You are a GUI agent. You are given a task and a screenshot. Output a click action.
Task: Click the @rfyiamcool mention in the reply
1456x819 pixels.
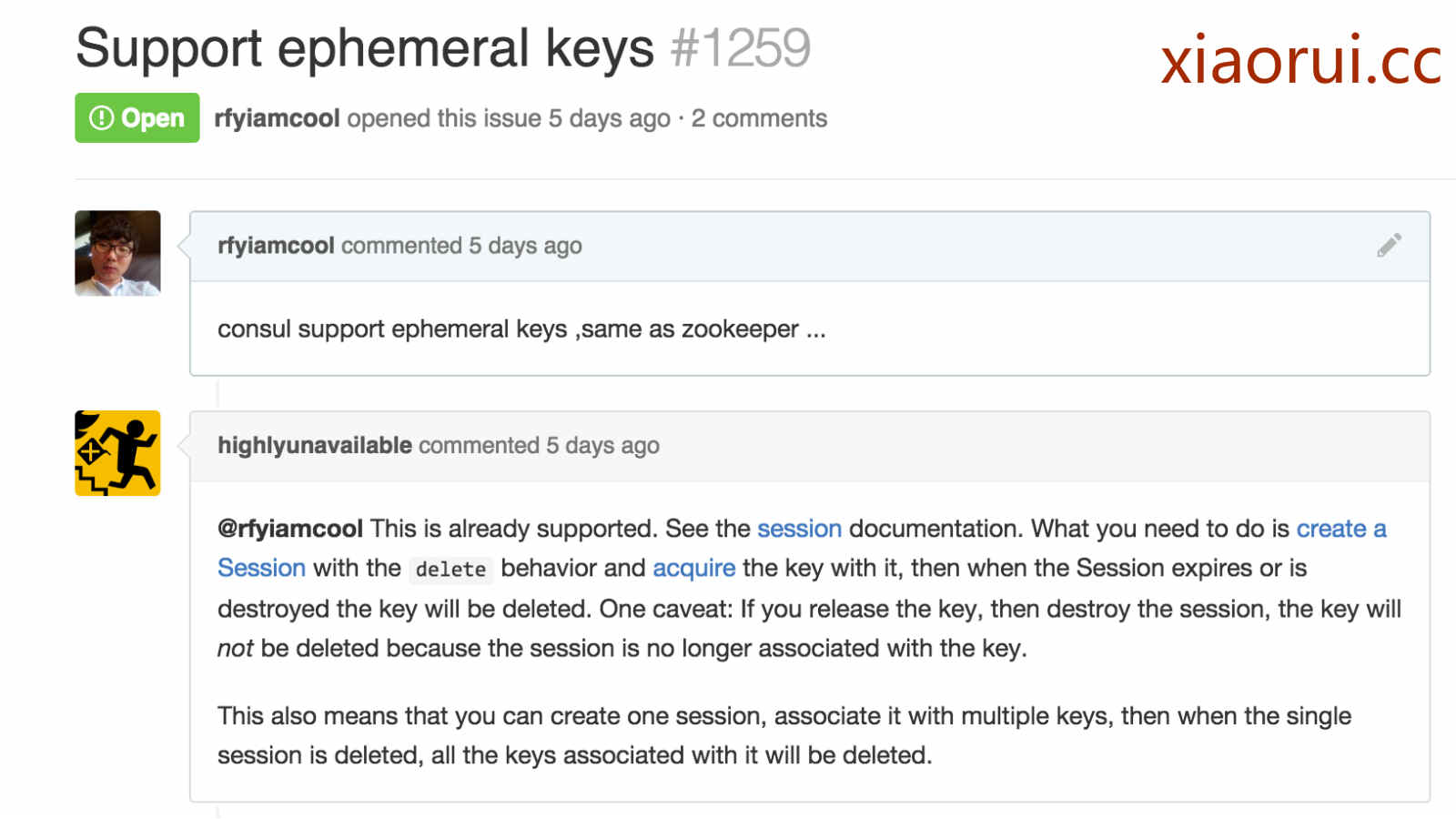pos(289,529)
